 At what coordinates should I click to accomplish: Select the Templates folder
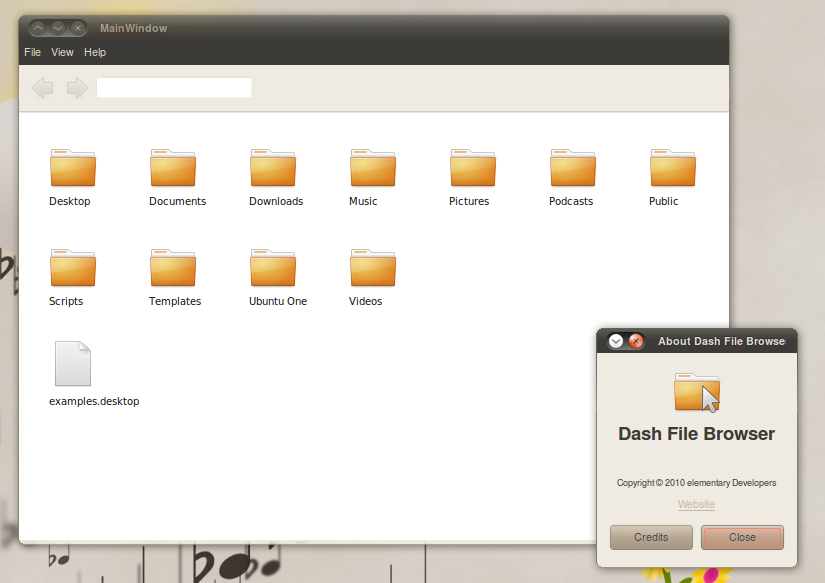[x=172, y=268]
